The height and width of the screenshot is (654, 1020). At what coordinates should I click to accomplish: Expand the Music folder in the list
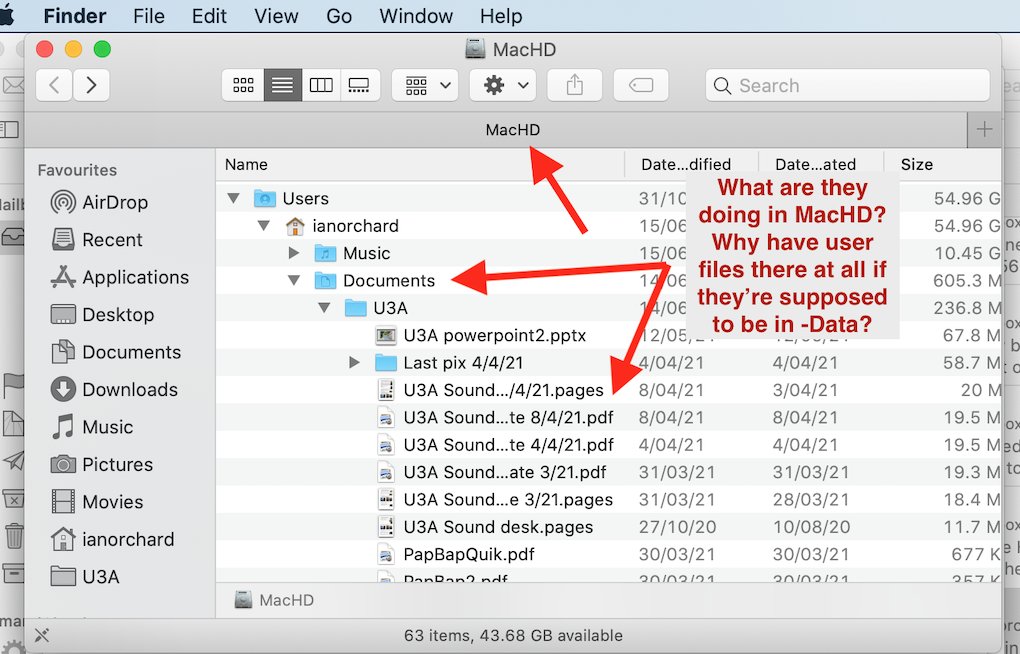(294, 253)
